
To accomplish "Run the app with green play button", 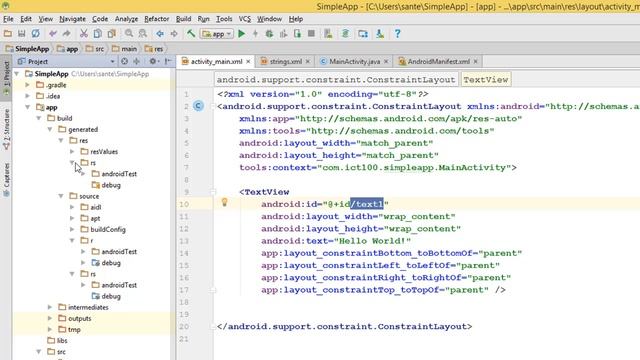I will coord(242,34).
